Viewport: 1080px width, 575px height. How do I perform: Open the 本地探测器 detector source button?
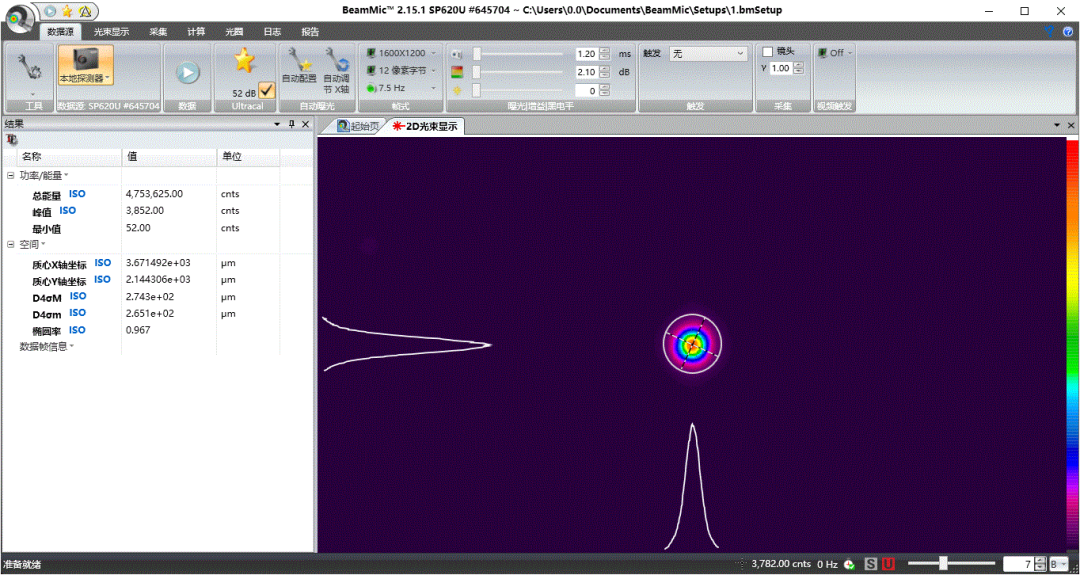(x=86, y=66)
